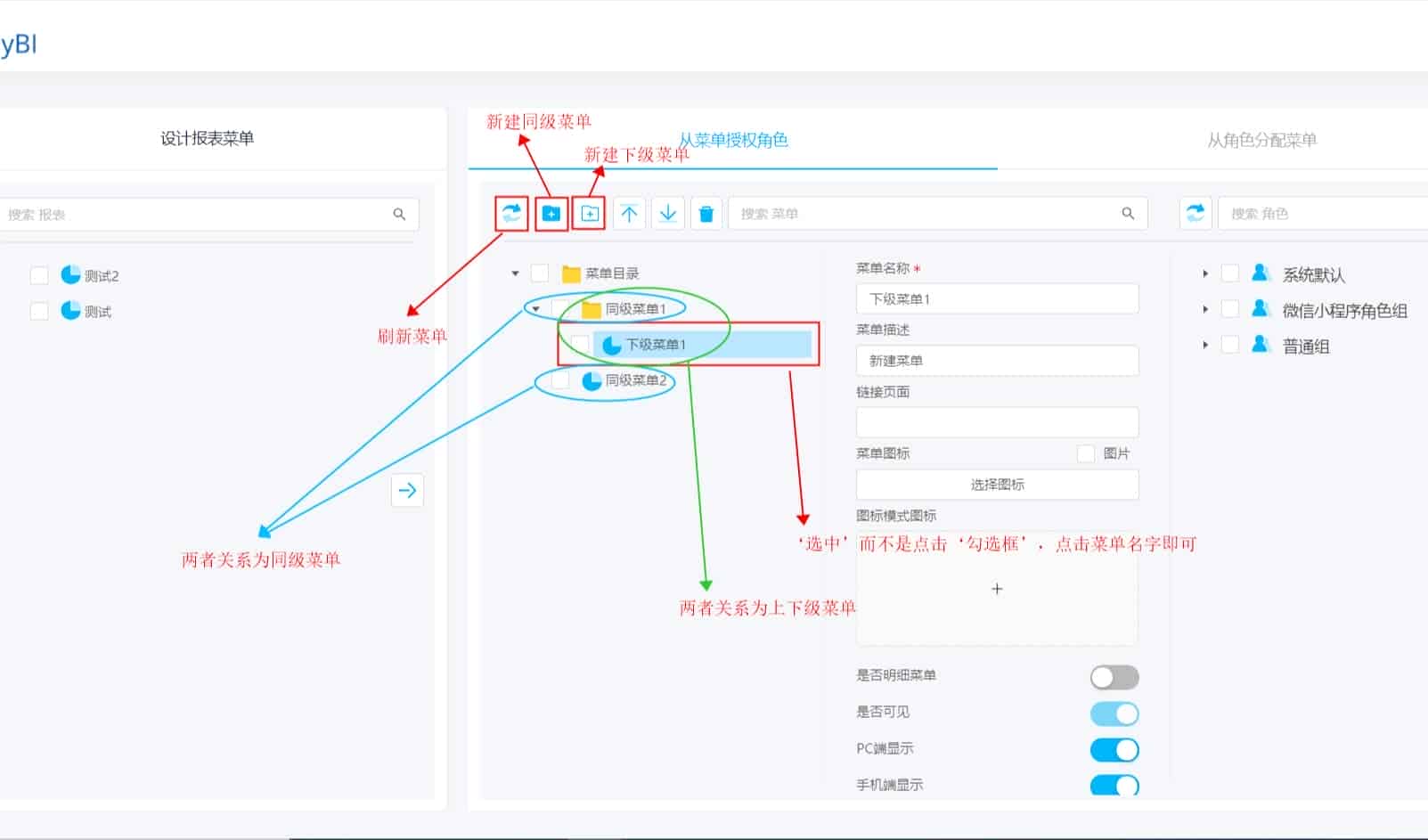The height and width of the screenshot is (840, 1428).
Task: Collapse the 菜单目录 tree node
Action: coord(515,273)
